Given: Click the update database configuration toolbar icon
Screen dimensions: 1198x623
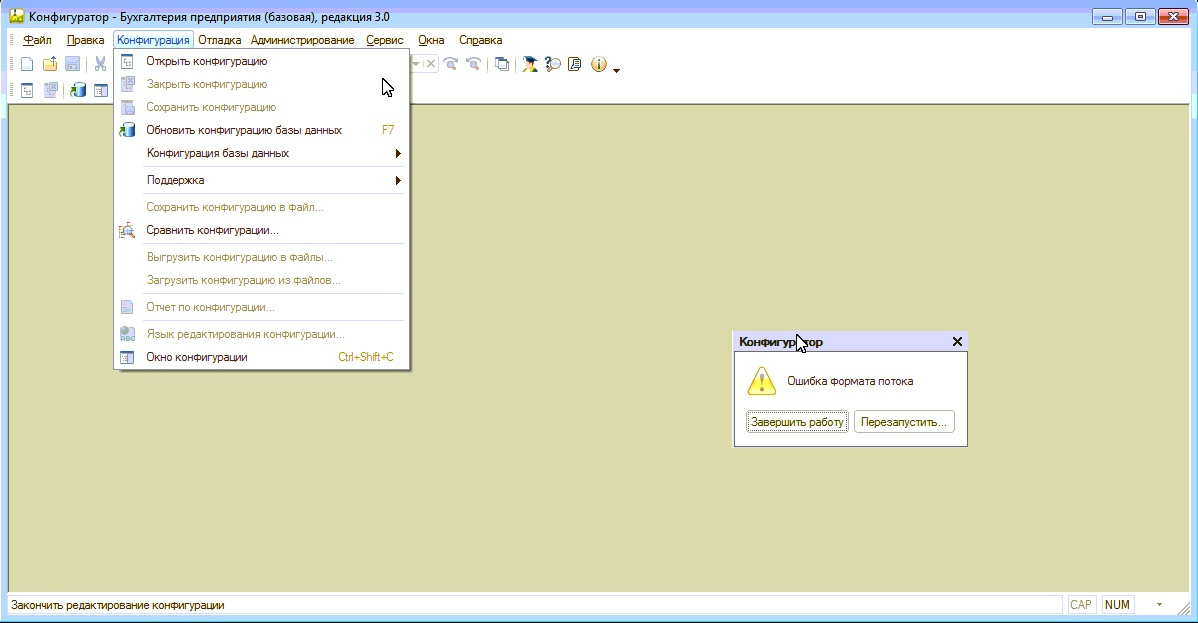Looking at the screenshot, I should click(78, 90).
